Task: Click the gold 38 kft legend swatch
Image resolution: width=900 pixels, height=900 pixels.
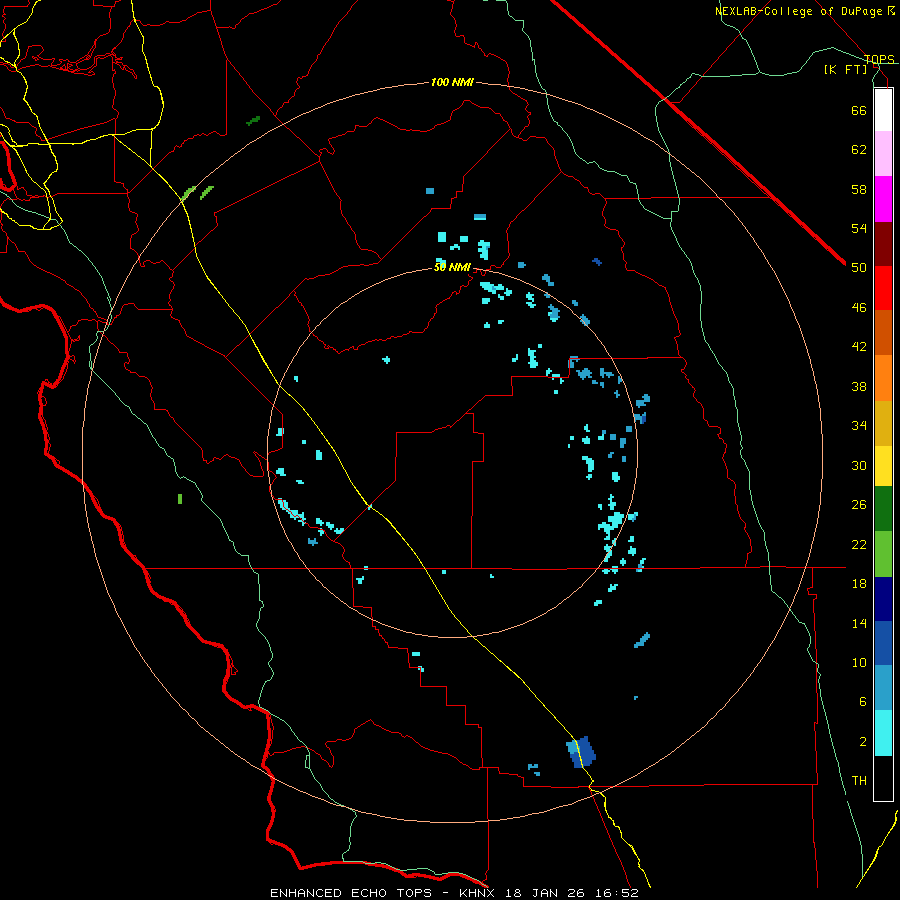Action: pyautogui.click(x=883, y=423)
